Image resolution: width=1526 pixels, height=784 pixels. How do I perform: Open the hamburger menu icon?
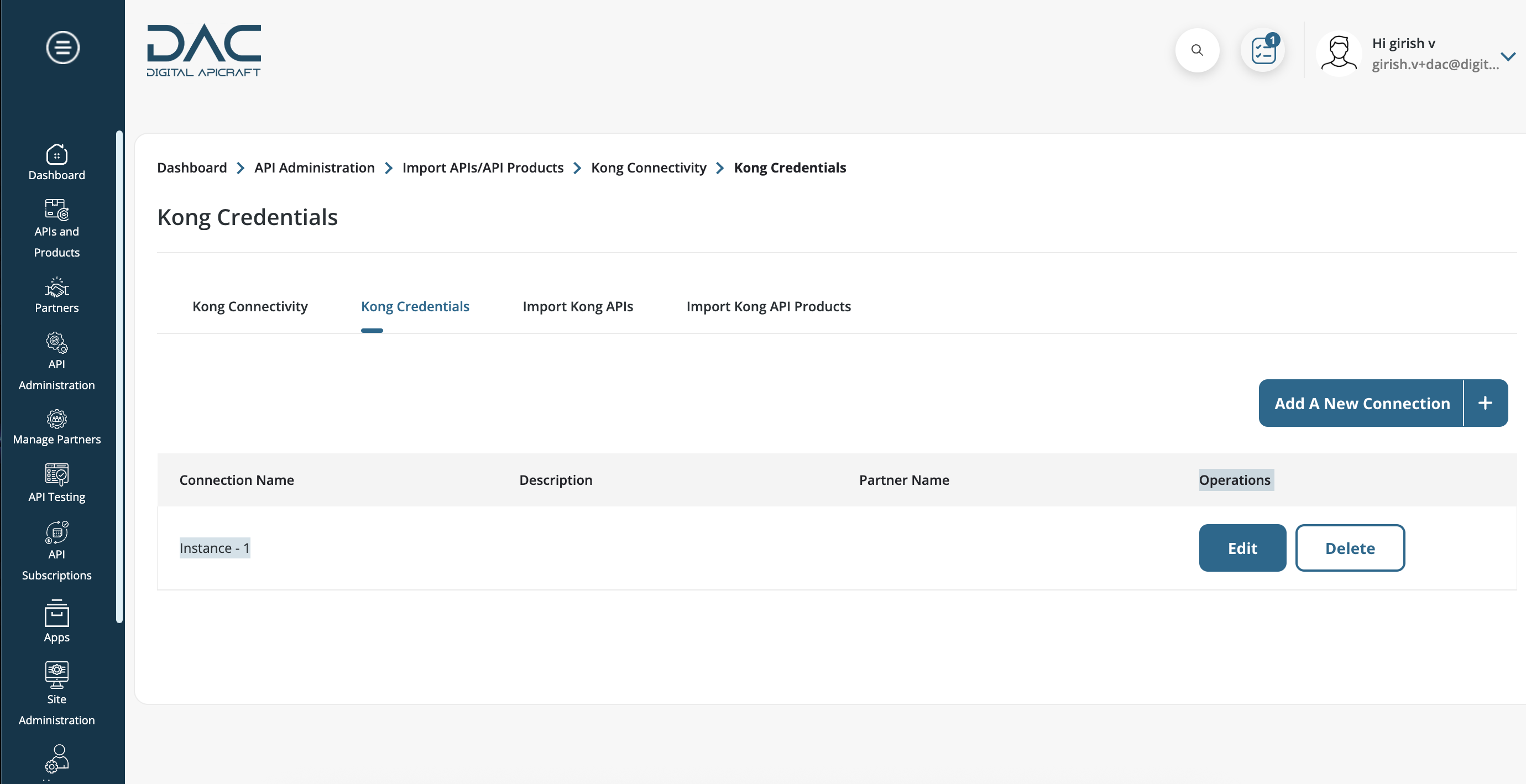(x=63, y=48)
